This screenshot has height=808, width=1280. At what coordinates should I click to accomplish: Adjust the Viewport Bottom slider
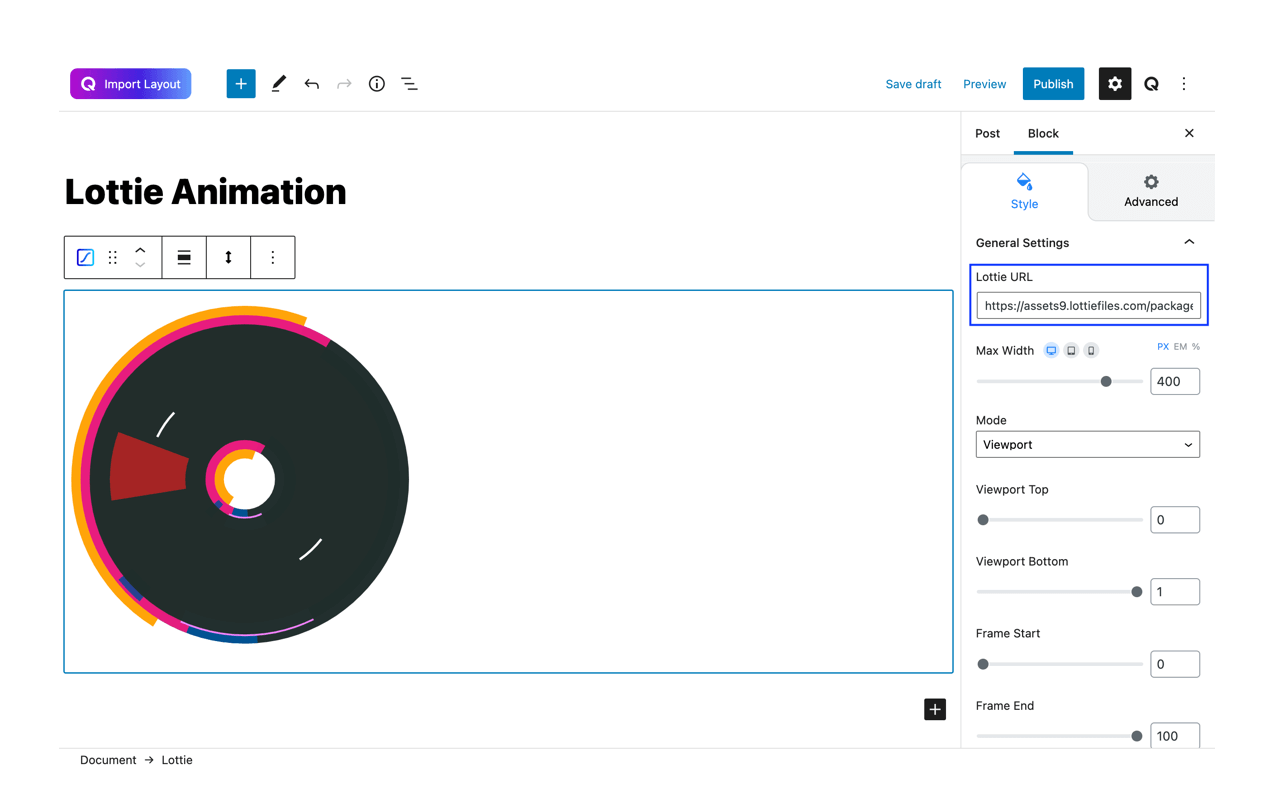pos(1060,592)
